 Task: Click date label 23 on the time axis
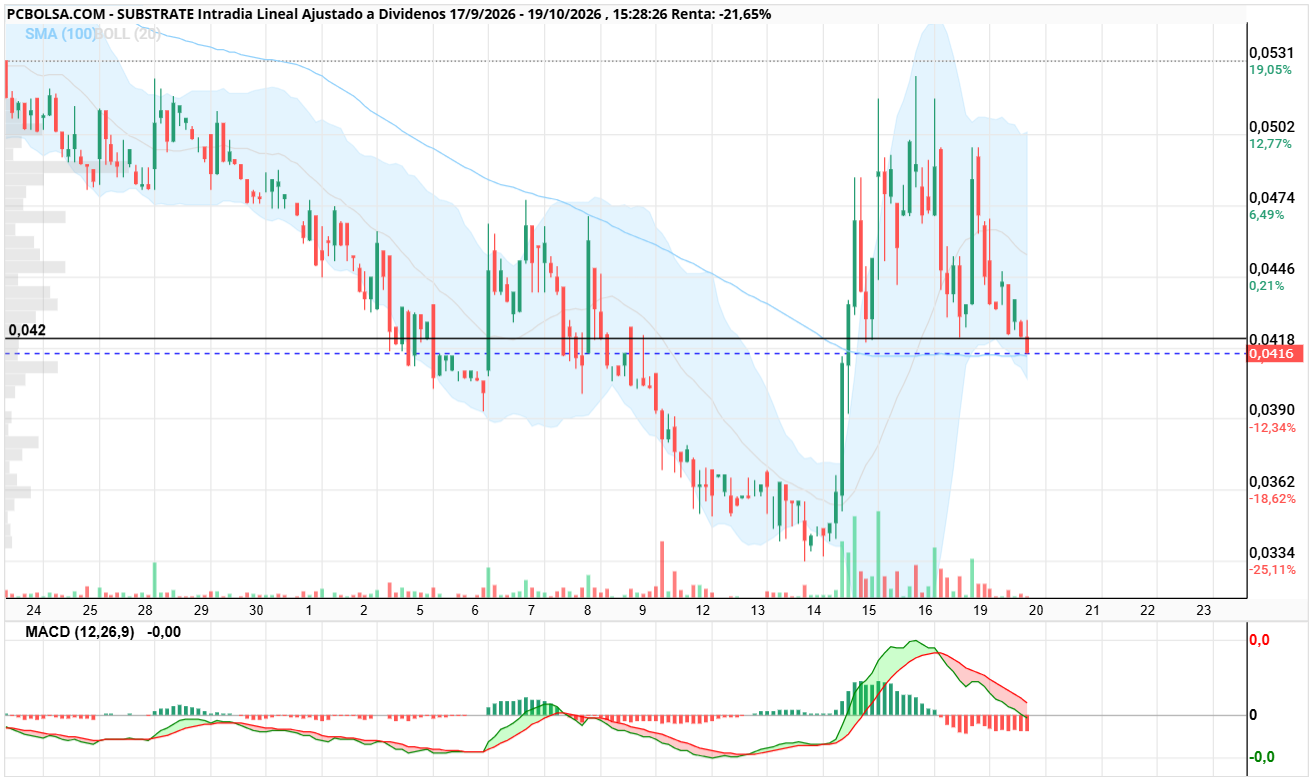click(1204, 610)
